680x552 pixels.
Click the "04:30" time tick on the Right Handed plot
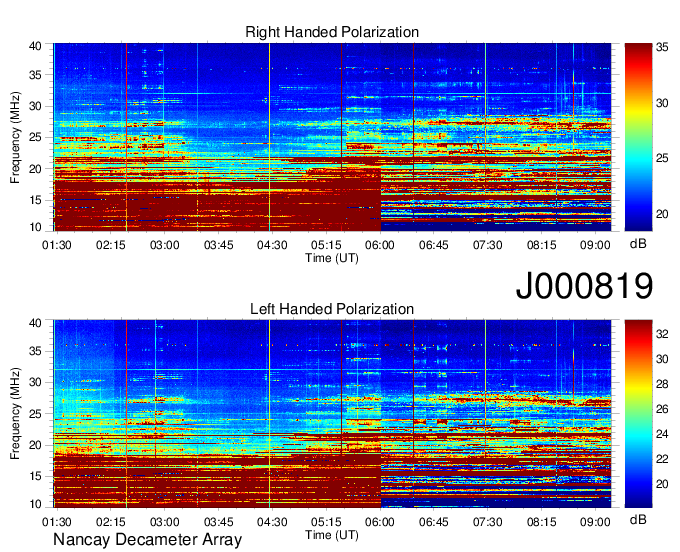point(272,245)
